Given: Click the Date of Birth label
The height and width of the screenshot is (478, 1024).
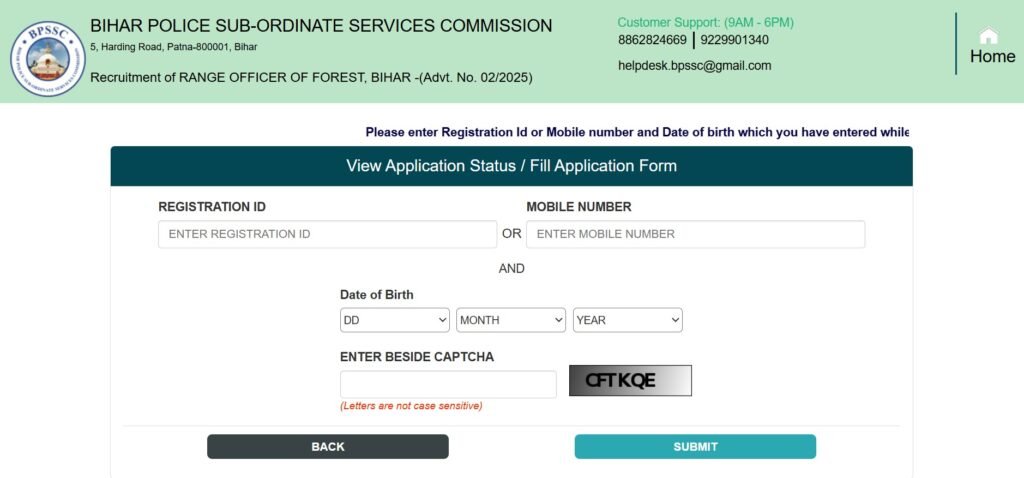Looking at the screenshot, I should [377, 295].
